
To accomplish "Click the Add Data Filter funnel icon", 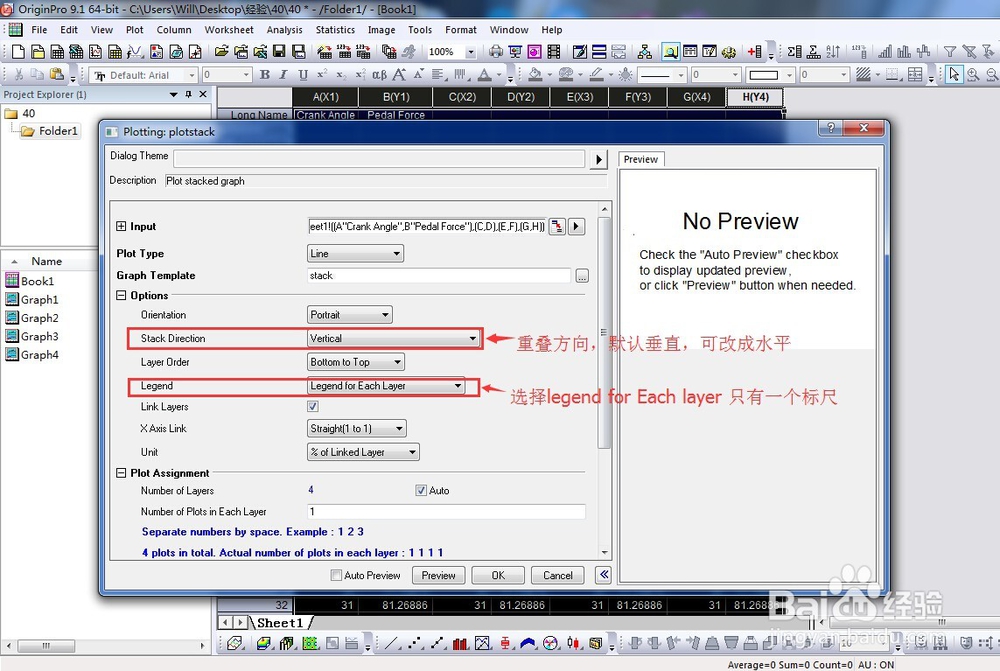I will click(x=950, y=52).
